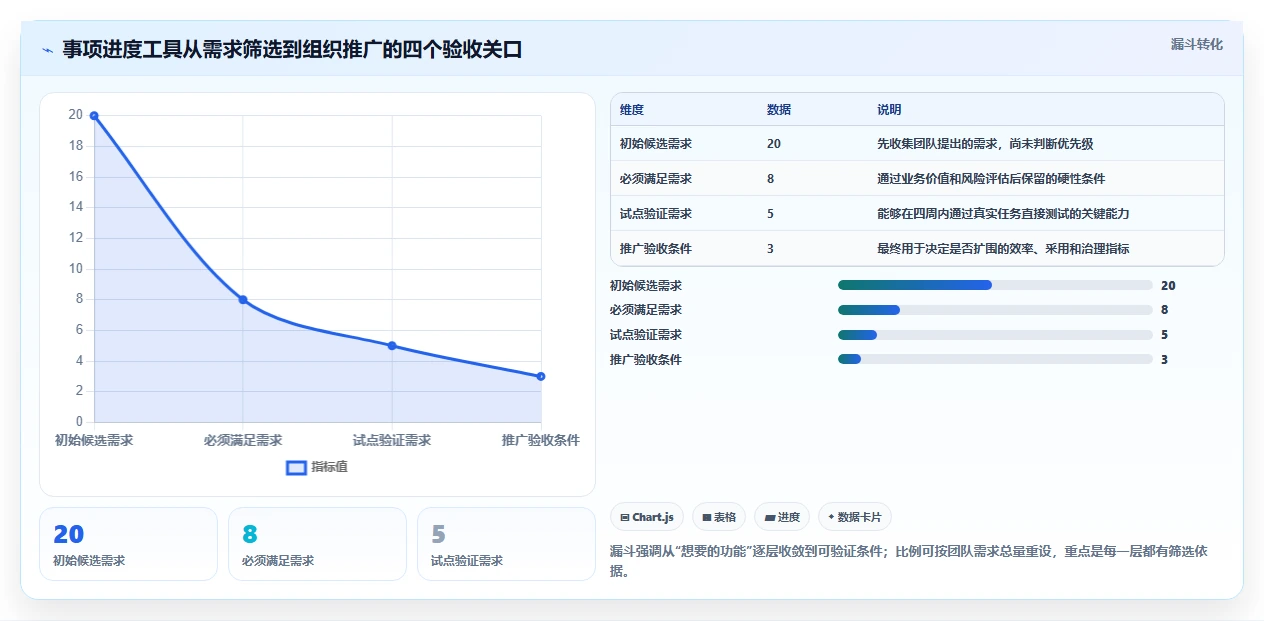Screen dimensions: 1264x621
Task: Click the chart data point at 推广验收条件
Action: tap(541, 377)
